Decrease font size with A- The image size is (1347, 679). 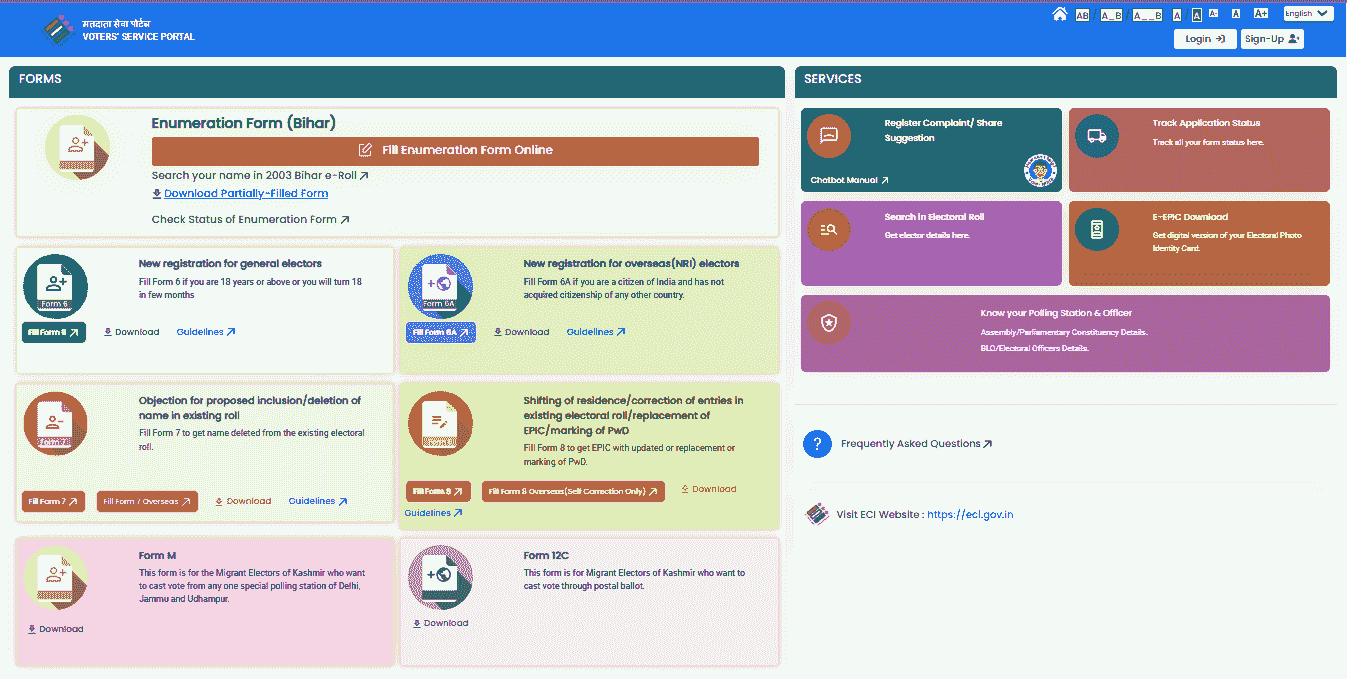click(x=1213, y=14)
